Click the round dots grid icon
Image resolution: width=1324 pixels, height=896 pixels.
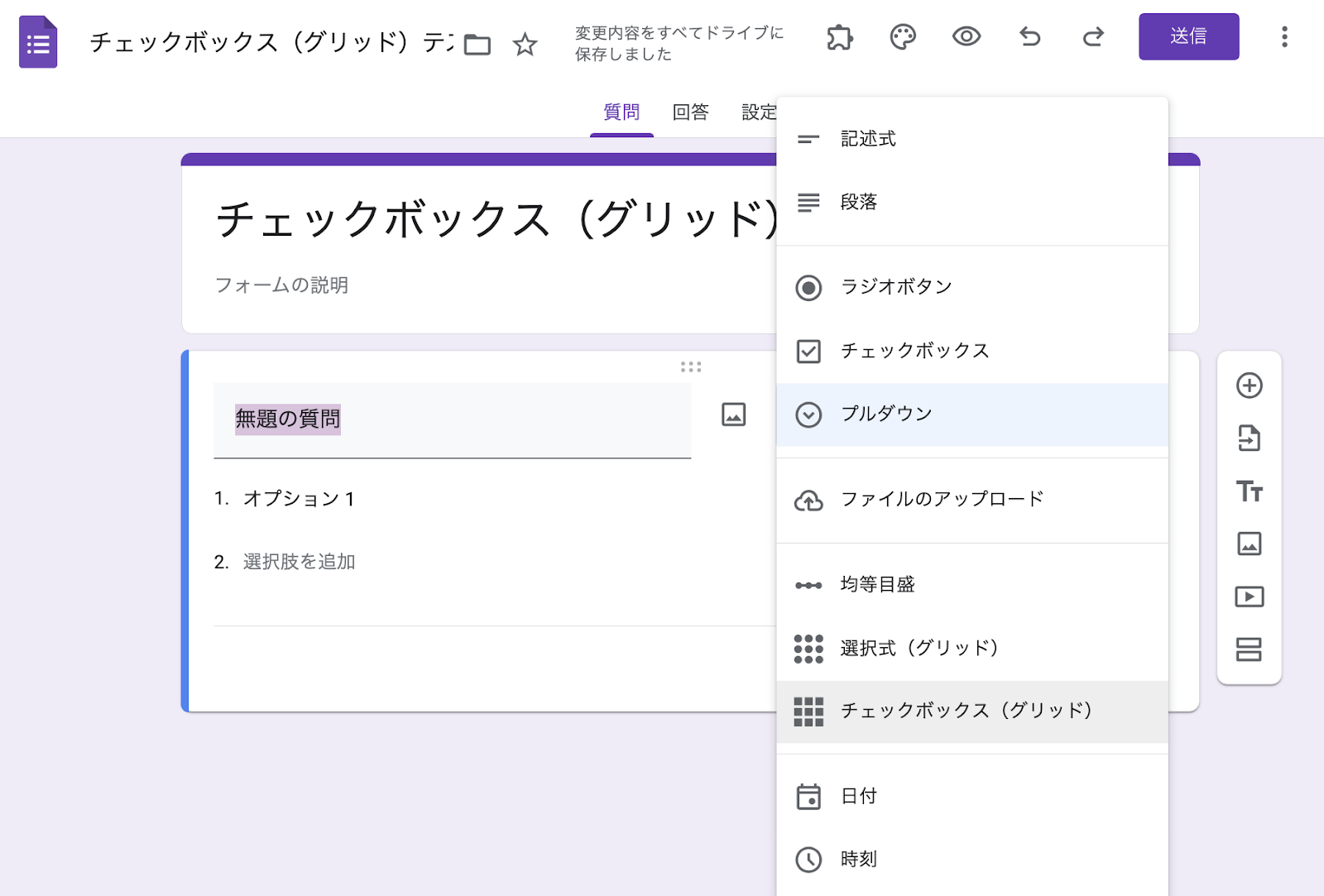[x=808, y=649]
